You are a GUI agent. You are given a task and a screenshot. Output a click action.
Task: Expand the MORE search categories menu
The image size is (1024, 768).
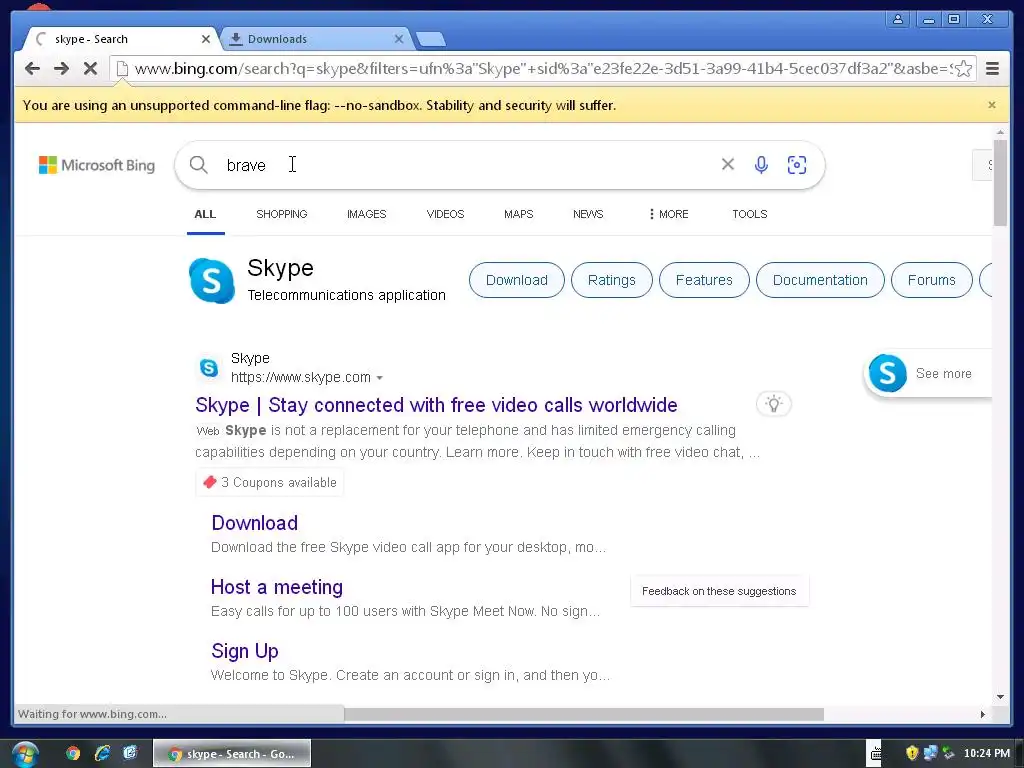pyautogui.click(x=669, y=214)
